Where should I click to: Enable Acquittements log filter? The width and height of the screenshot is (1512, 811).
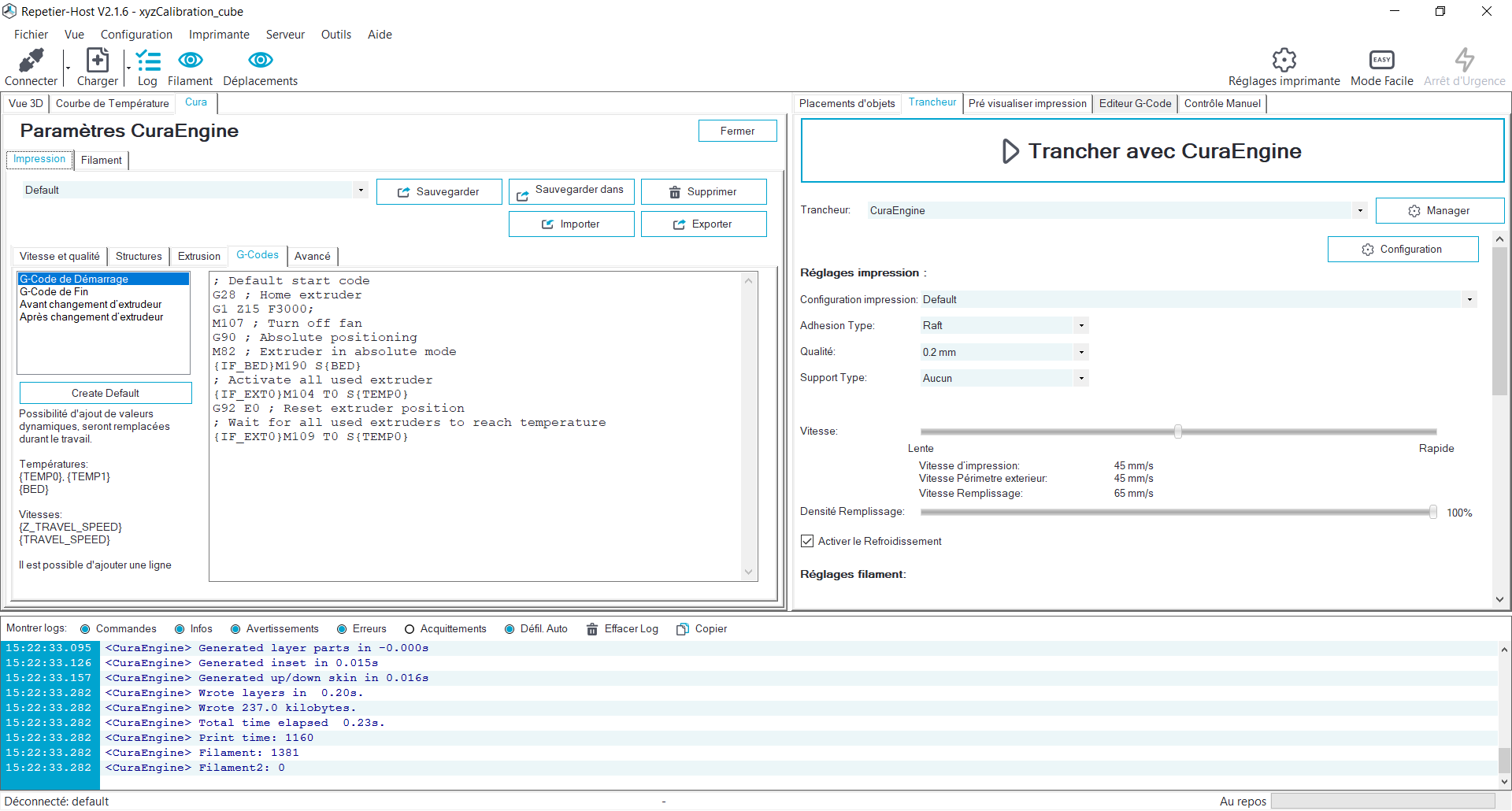point(409,629)
